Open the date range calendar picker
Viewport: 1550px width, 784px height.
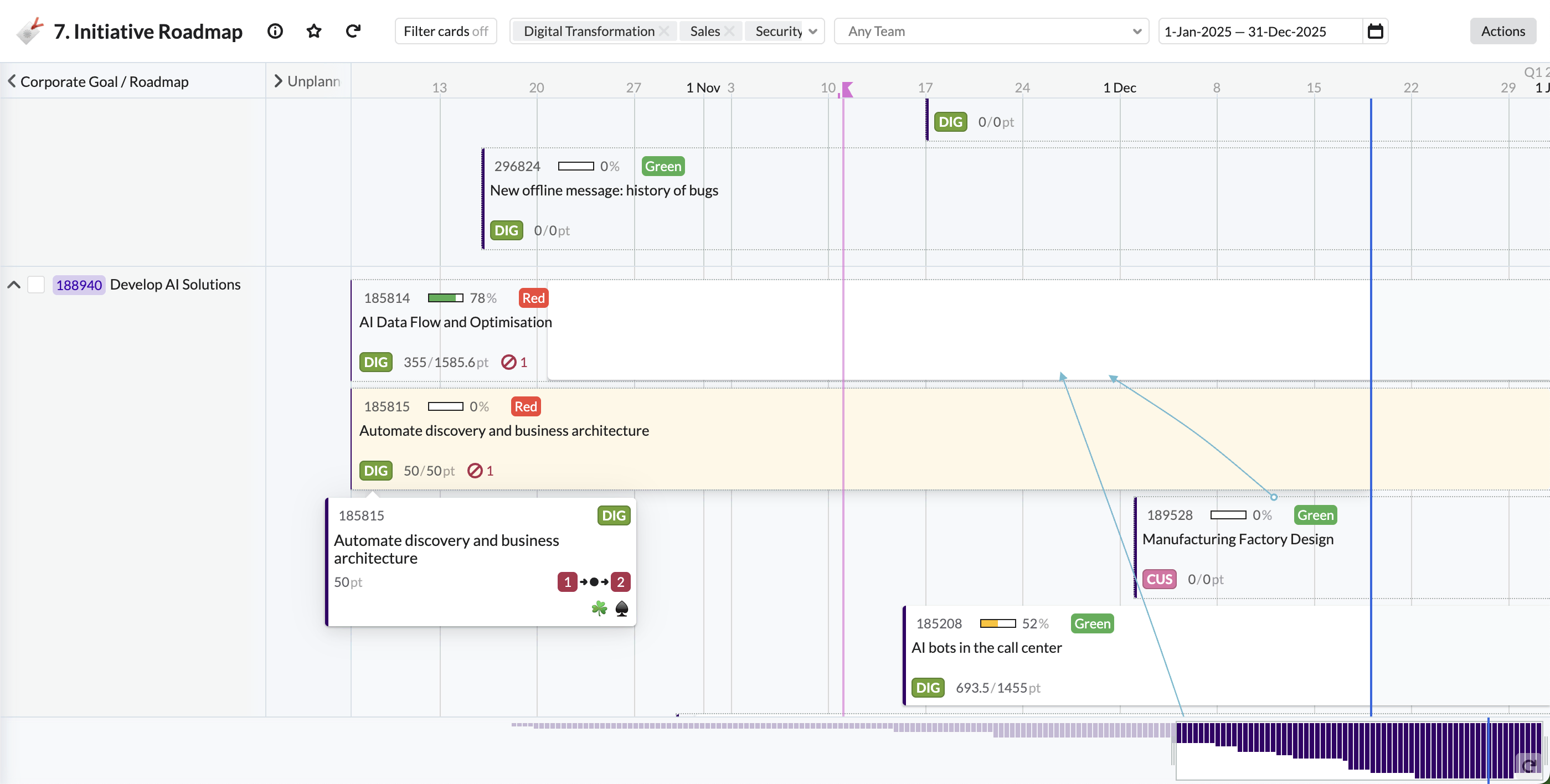pyautogui.click(x=1375, y=30)
